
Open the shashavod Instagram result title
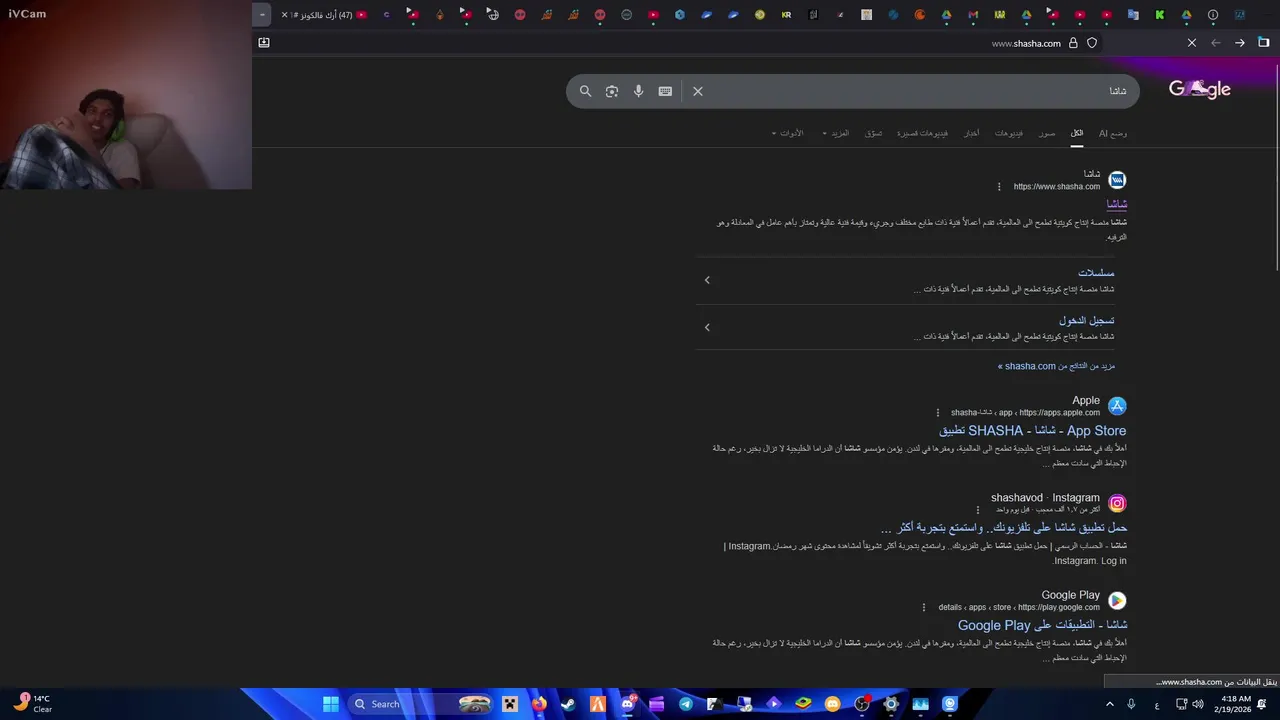(1004, 528)
